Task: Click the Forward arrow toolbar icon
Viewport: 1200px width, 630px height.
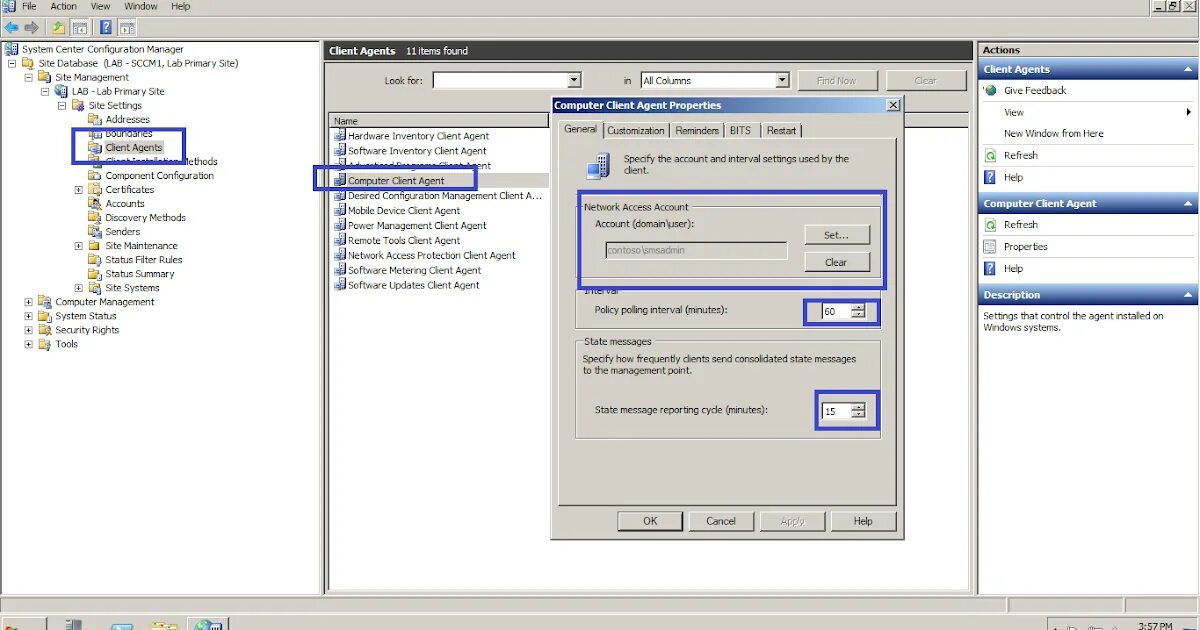Action: [x=31, y=27]
